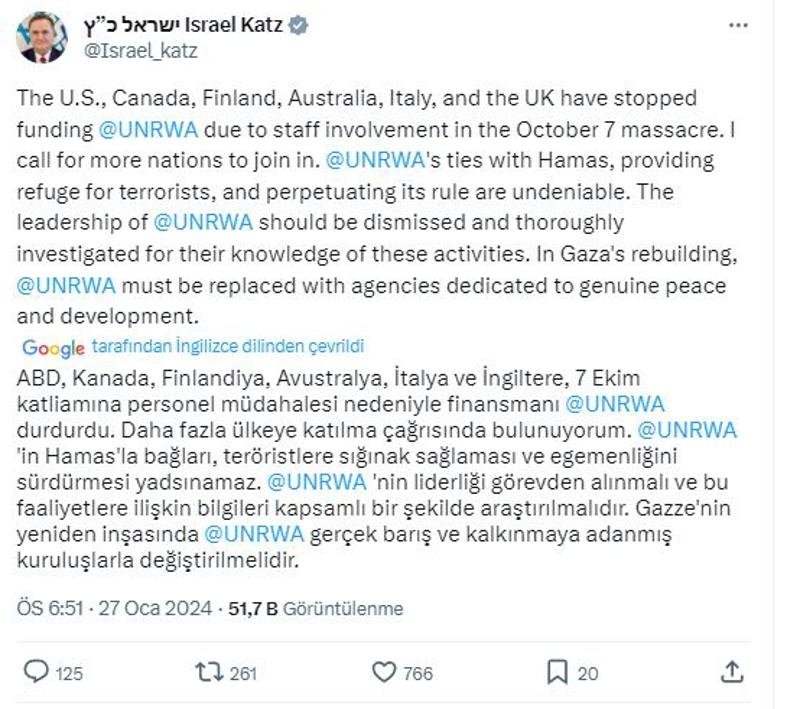Image resolution: width=800 pixels, height=709 pixels.
Task: Click the 261 retweet count
Action: 243,674
